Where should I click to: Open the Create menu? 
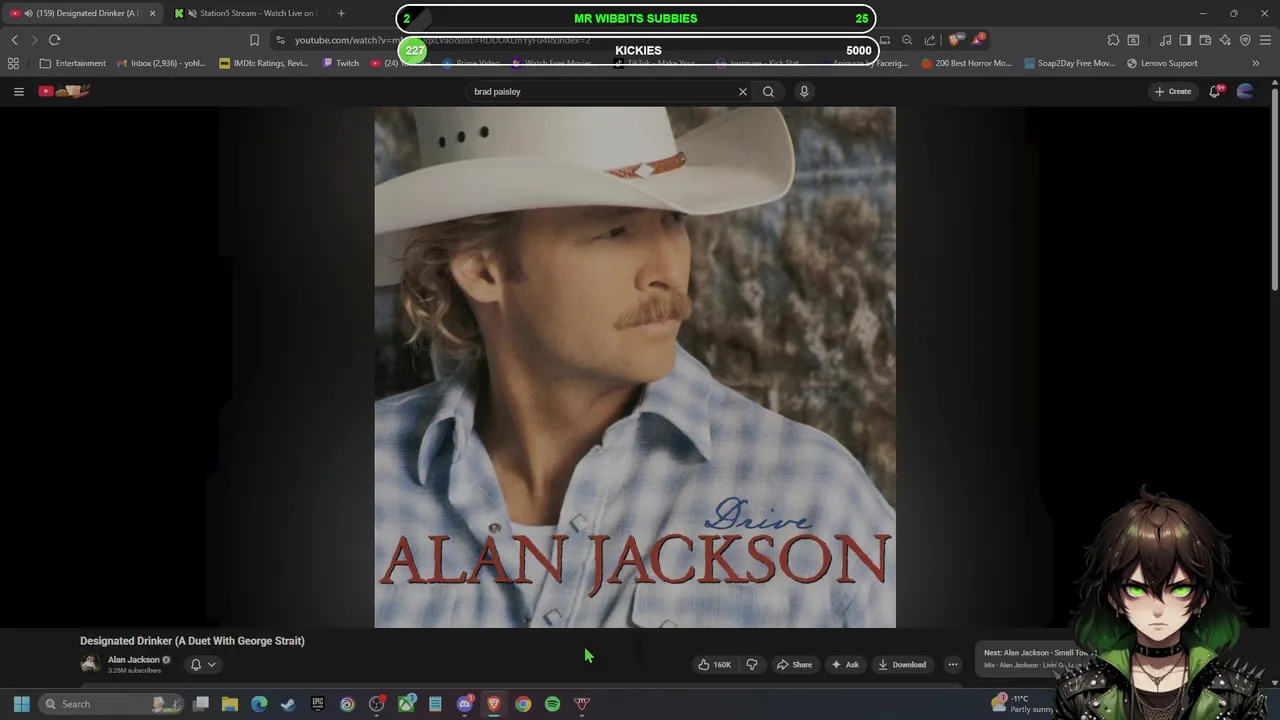(x=1173, y=91)
